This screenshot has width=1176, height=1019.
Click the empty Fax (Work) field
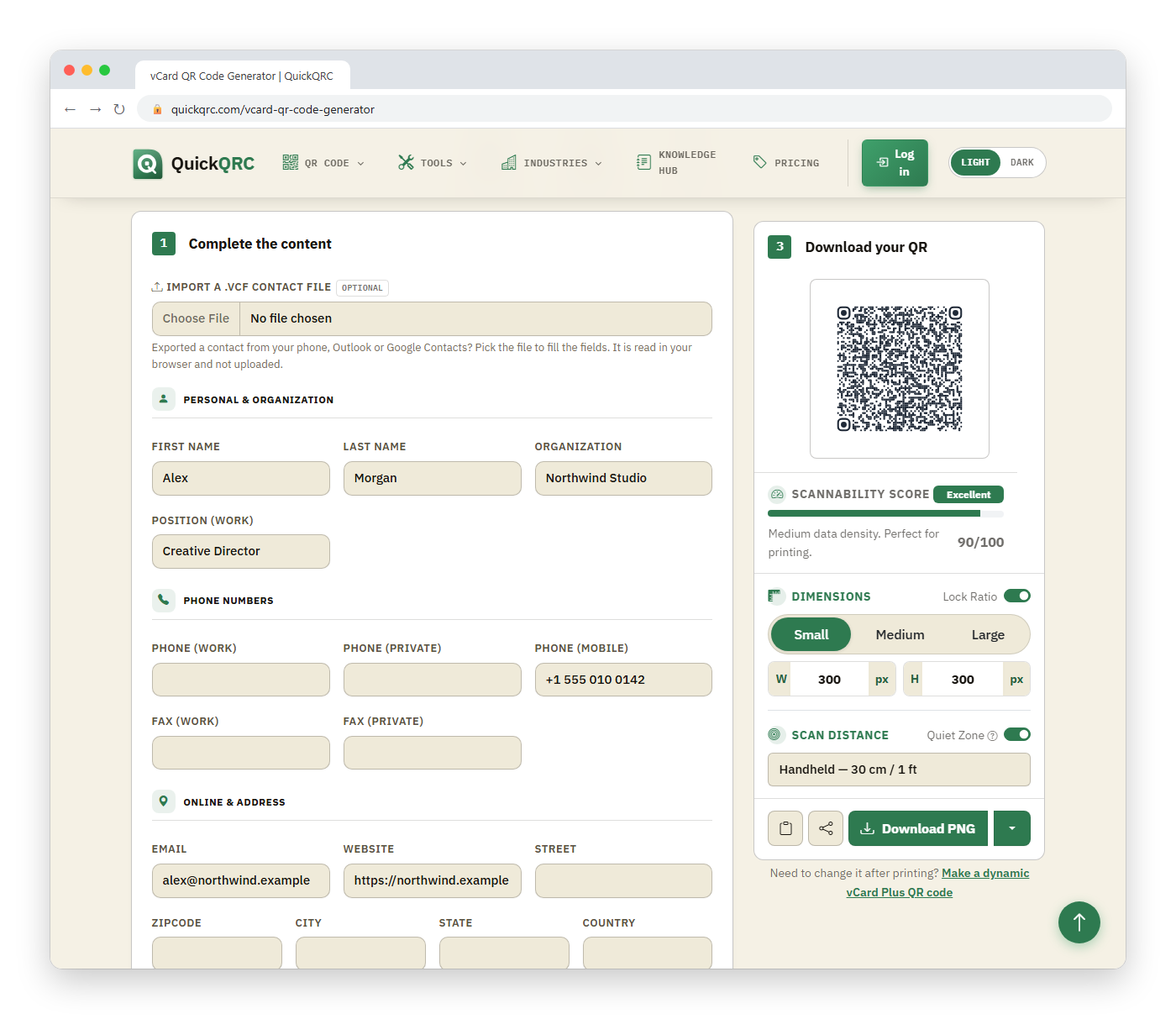(240, 753)
